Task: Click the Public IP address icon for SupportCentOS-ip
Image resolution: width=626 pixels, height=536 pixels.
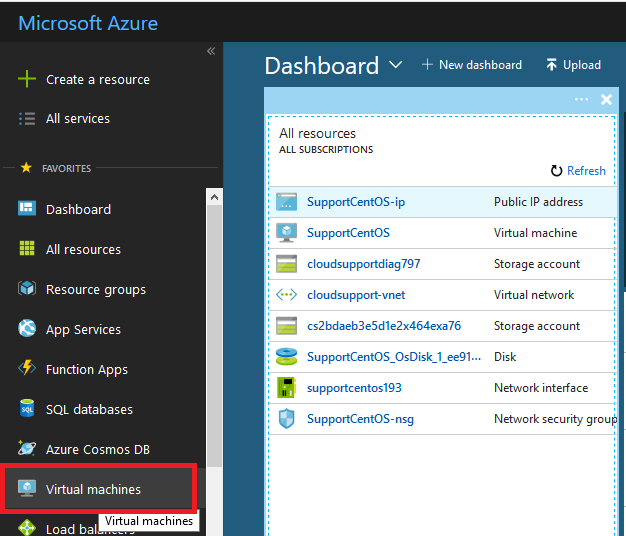Action: [286, 202]
